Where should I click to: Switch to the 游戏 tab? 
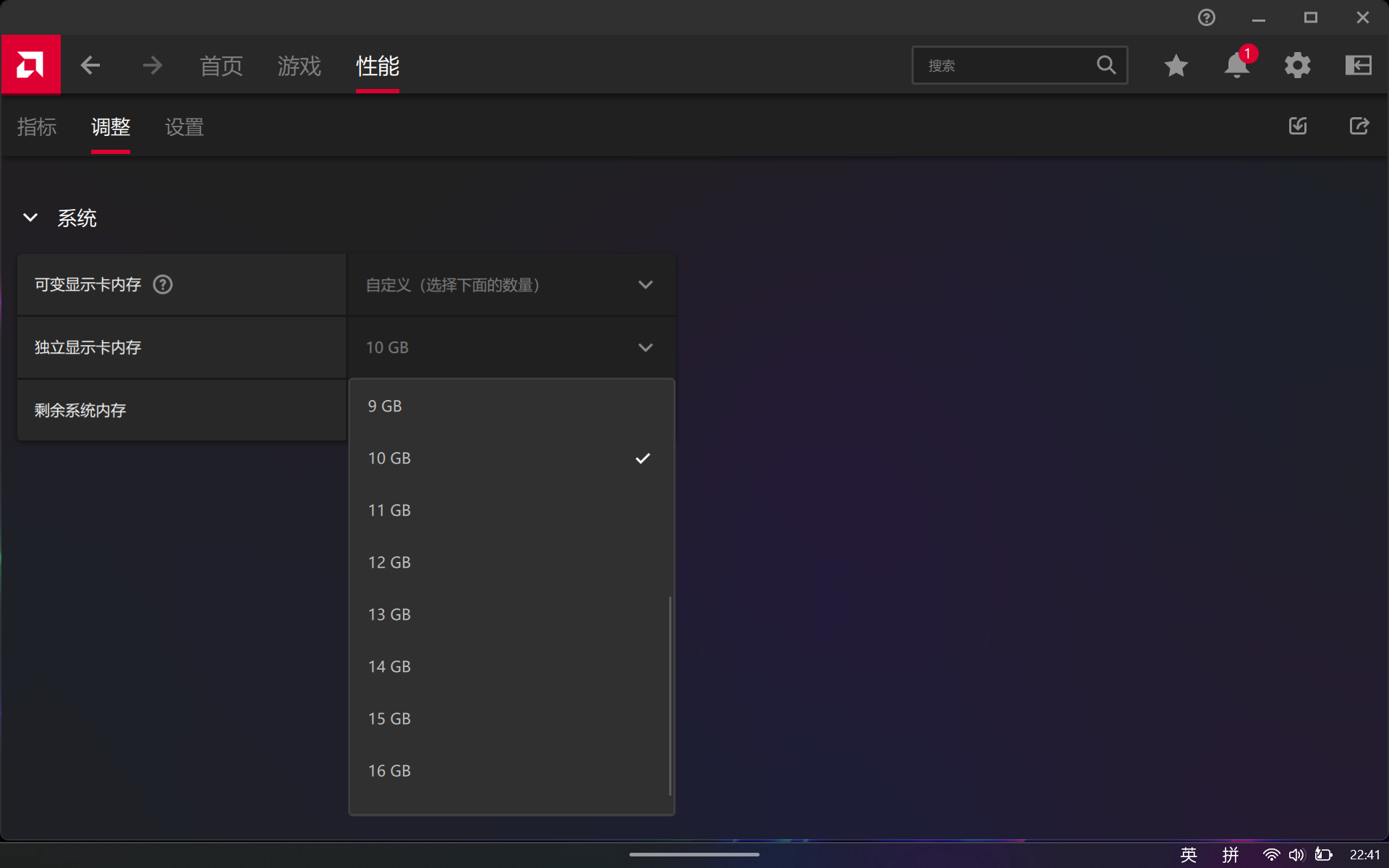pos(299,66)
